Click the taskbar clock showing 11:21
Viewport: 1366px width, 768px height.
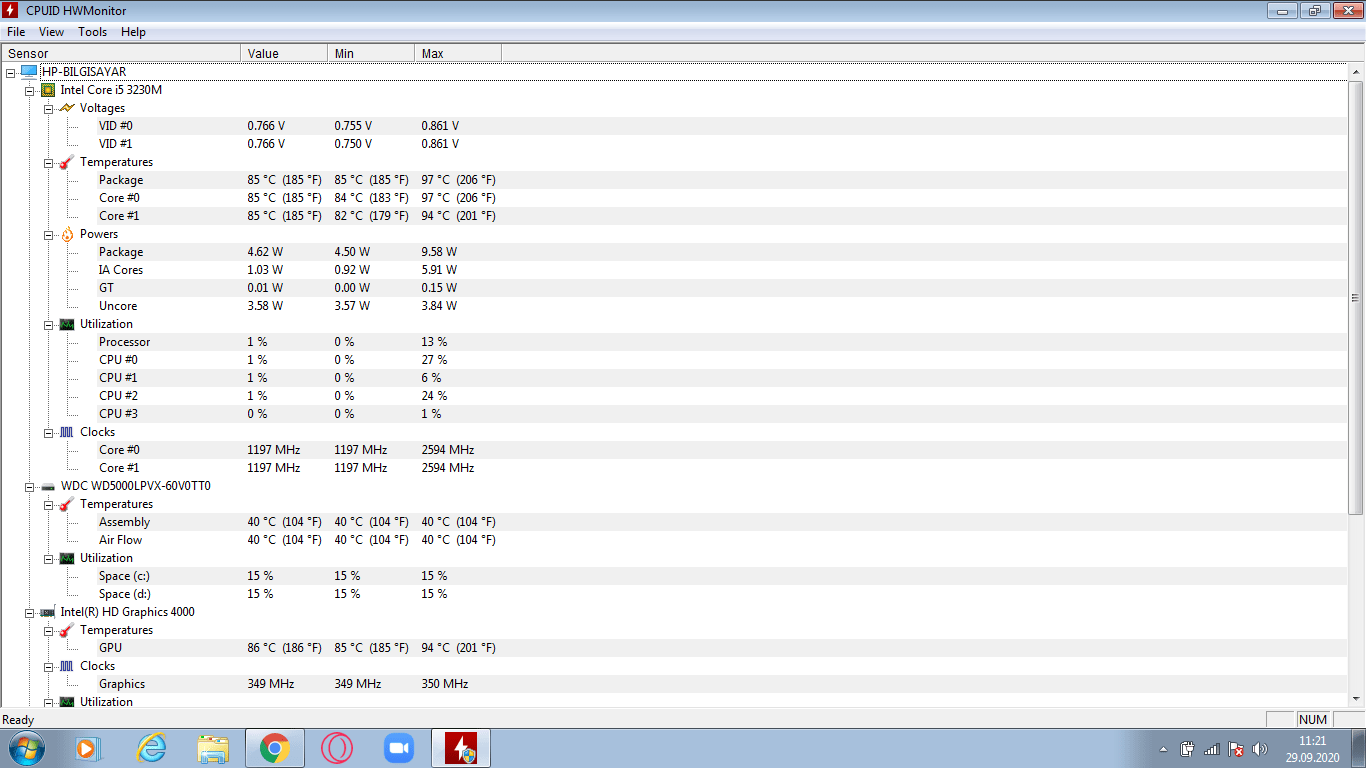(1312, 749)
